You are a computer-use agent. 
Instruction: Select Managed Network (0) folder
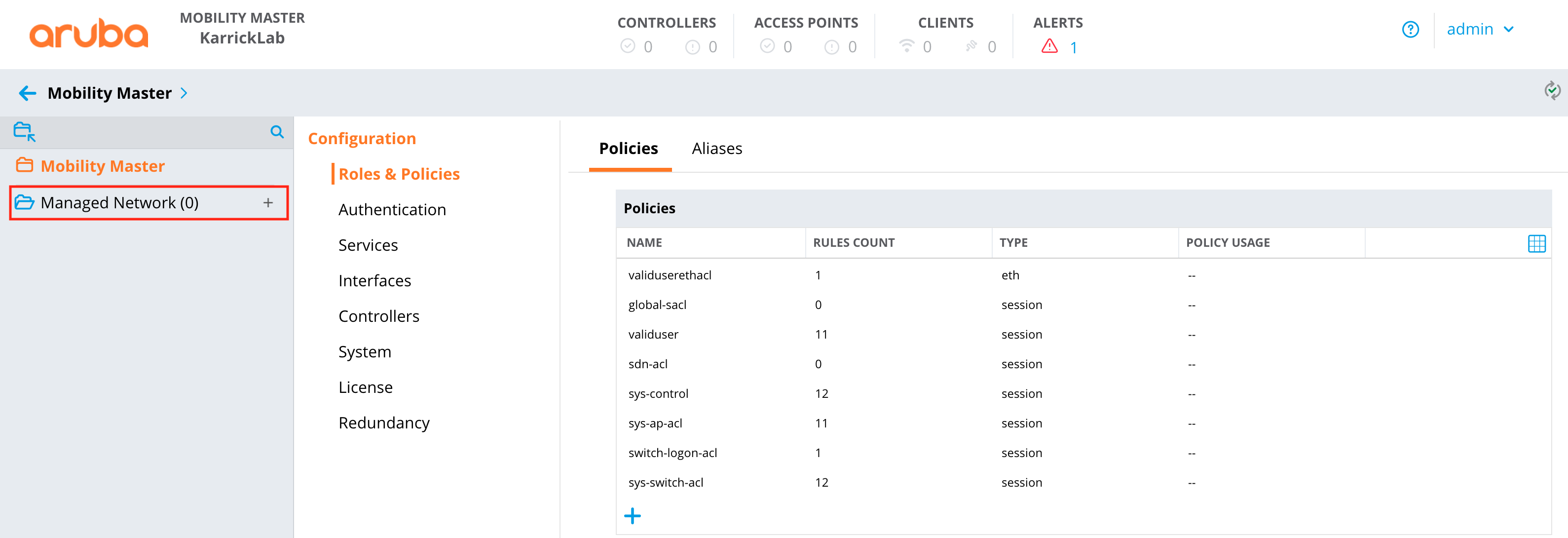(119, 203)
